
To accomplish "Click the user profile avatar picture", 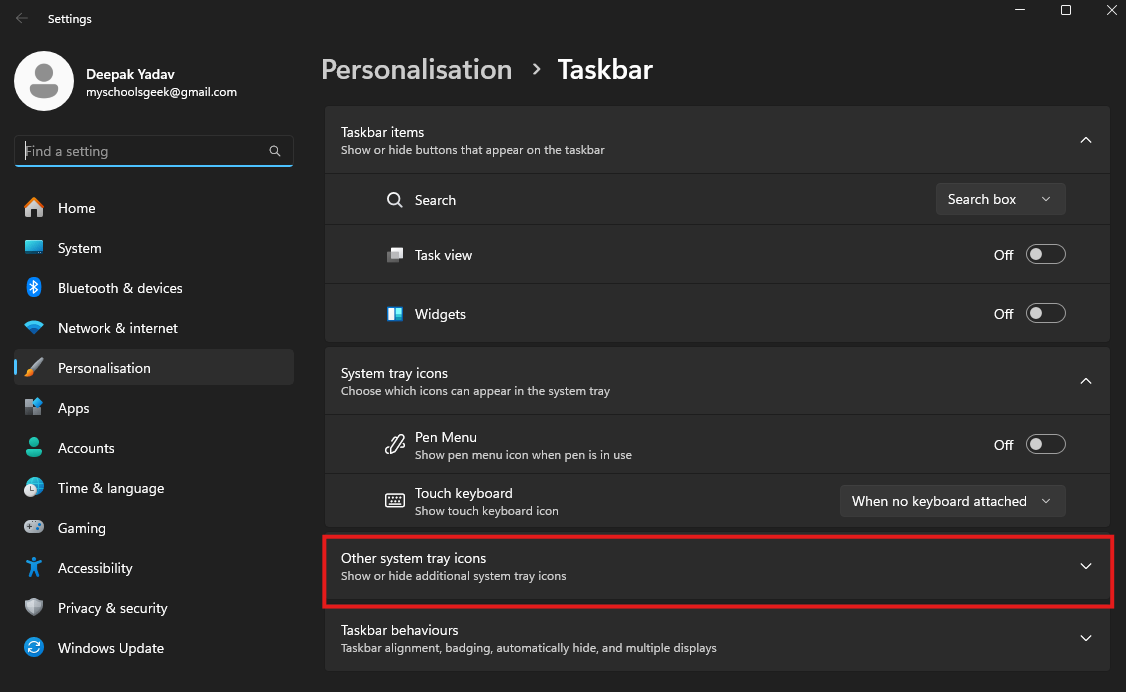I will [x=43, y=82].
